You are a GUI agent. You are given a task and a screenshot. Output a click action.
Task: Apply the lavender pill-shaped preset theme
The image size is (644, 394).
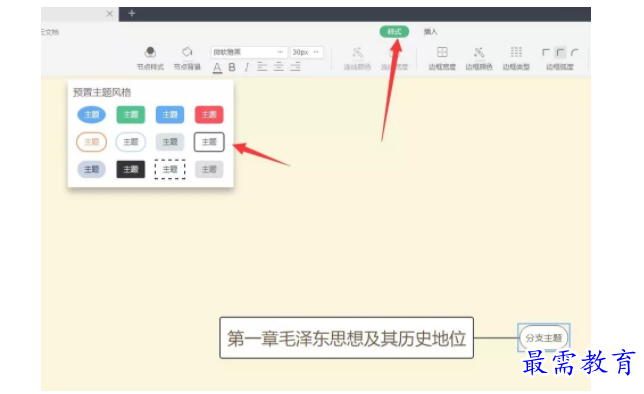tap(92, 169)
